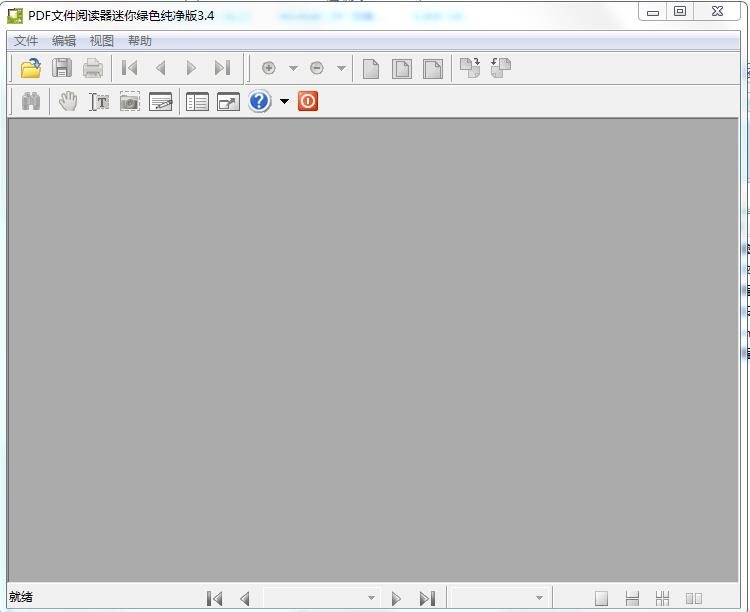750x612 pixels.
Task: Click the blue Help question mark icon
Action: point(260,101)
